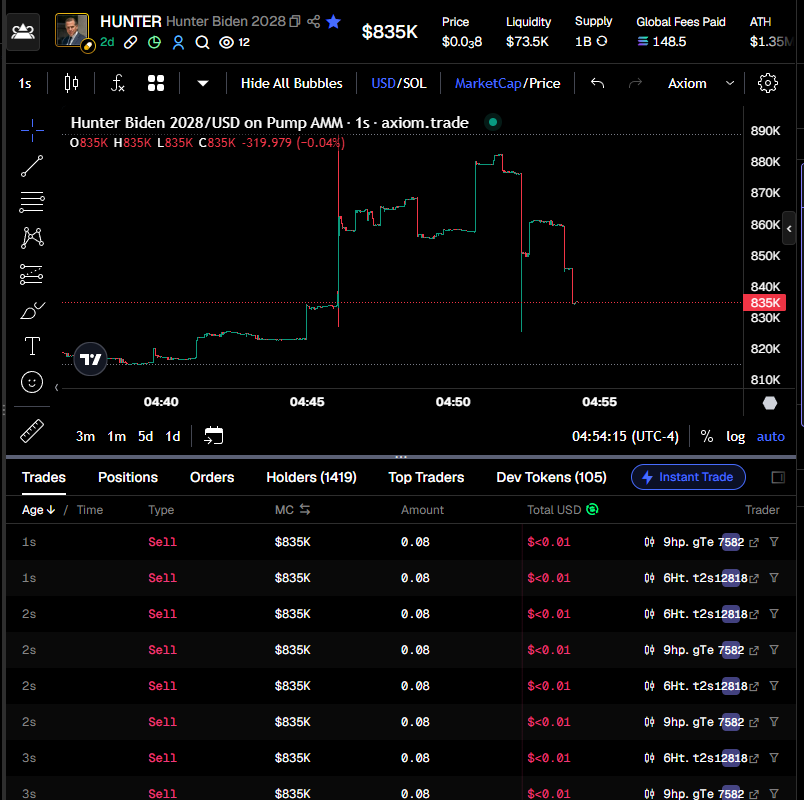
Task: Filter trades by first row trader 9hp.gTe
Action: 774,542
